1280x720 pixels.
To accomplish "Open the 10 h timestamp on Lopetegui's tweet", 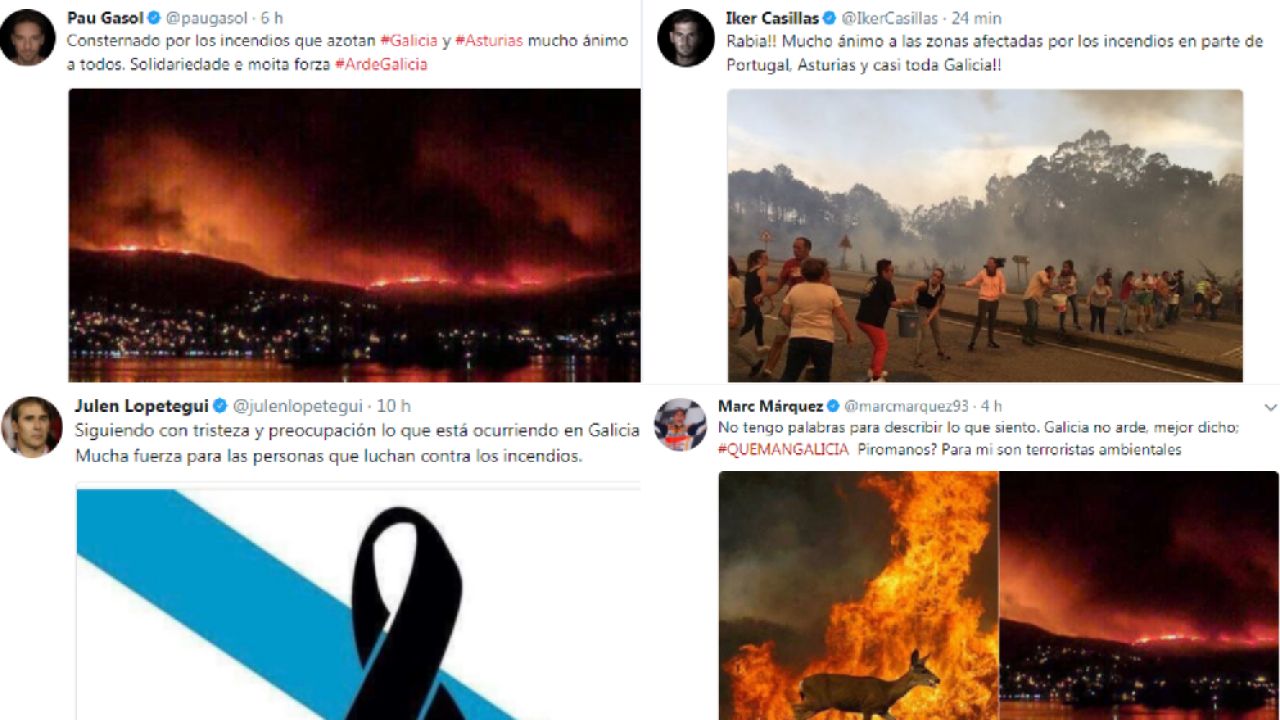I will click(x=393, y=406).
